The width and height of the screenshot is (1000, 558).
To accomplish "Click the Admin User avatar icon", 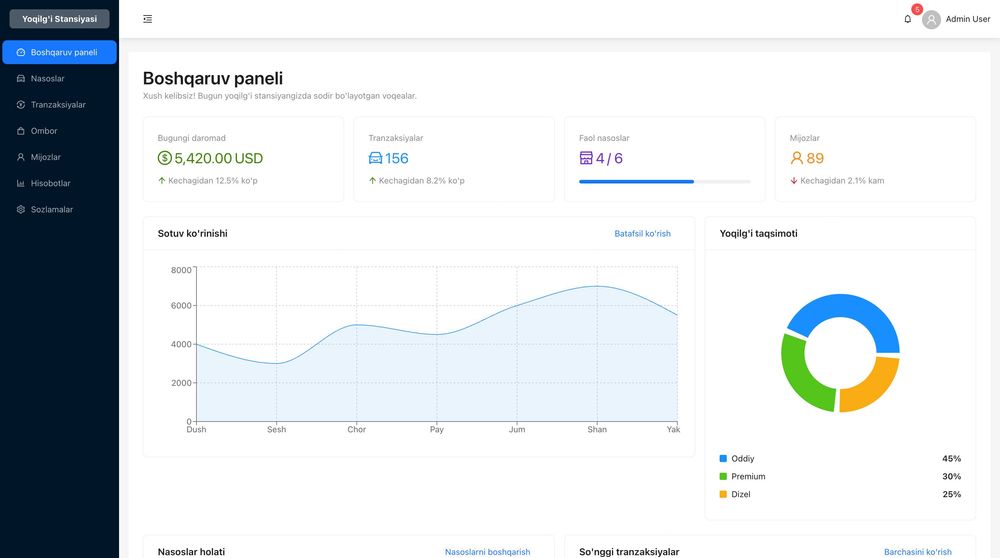I will (x=932, y=19).
